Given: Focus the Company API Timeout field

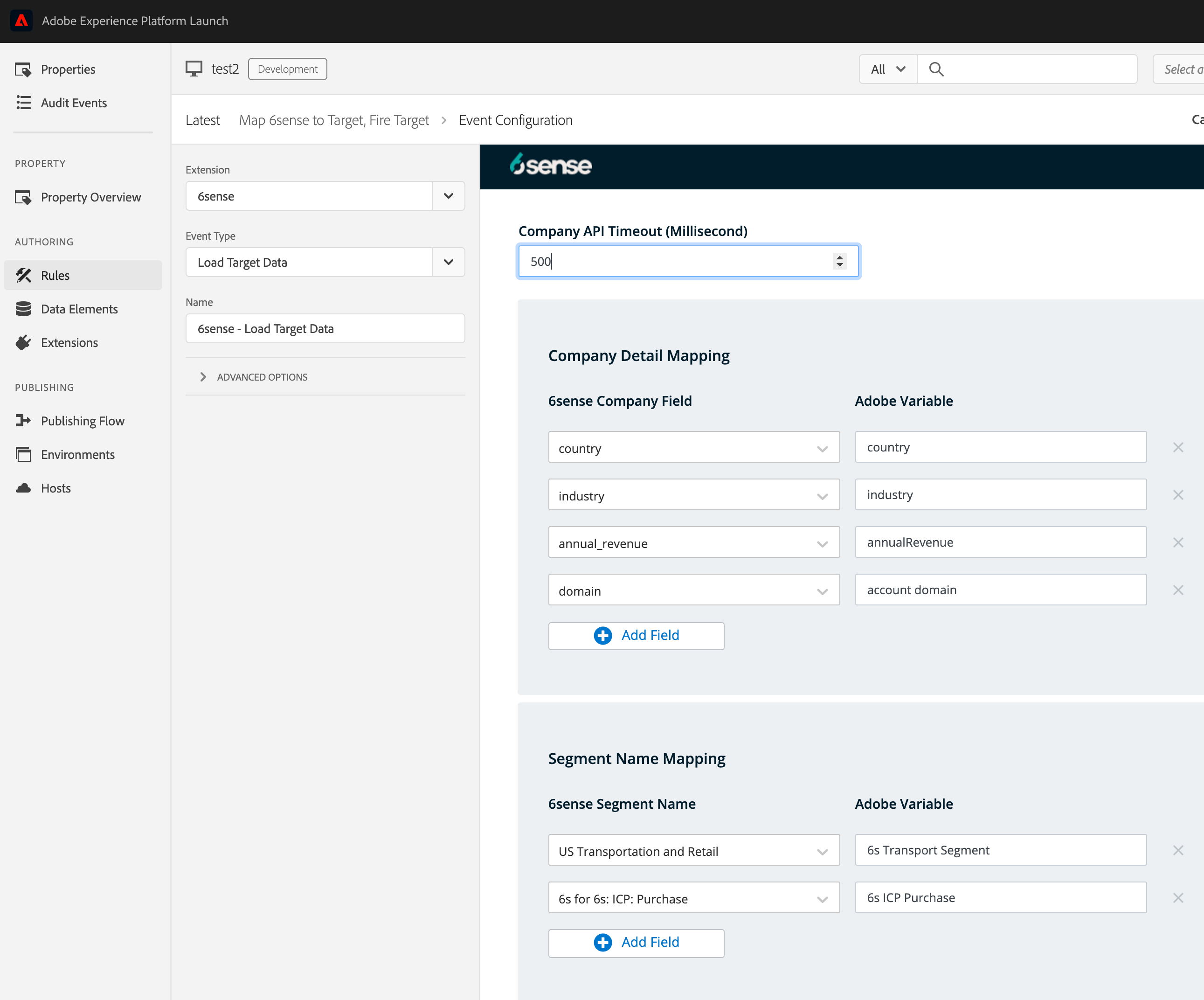Looking at the screenshot, I should [x=688, y=262].
